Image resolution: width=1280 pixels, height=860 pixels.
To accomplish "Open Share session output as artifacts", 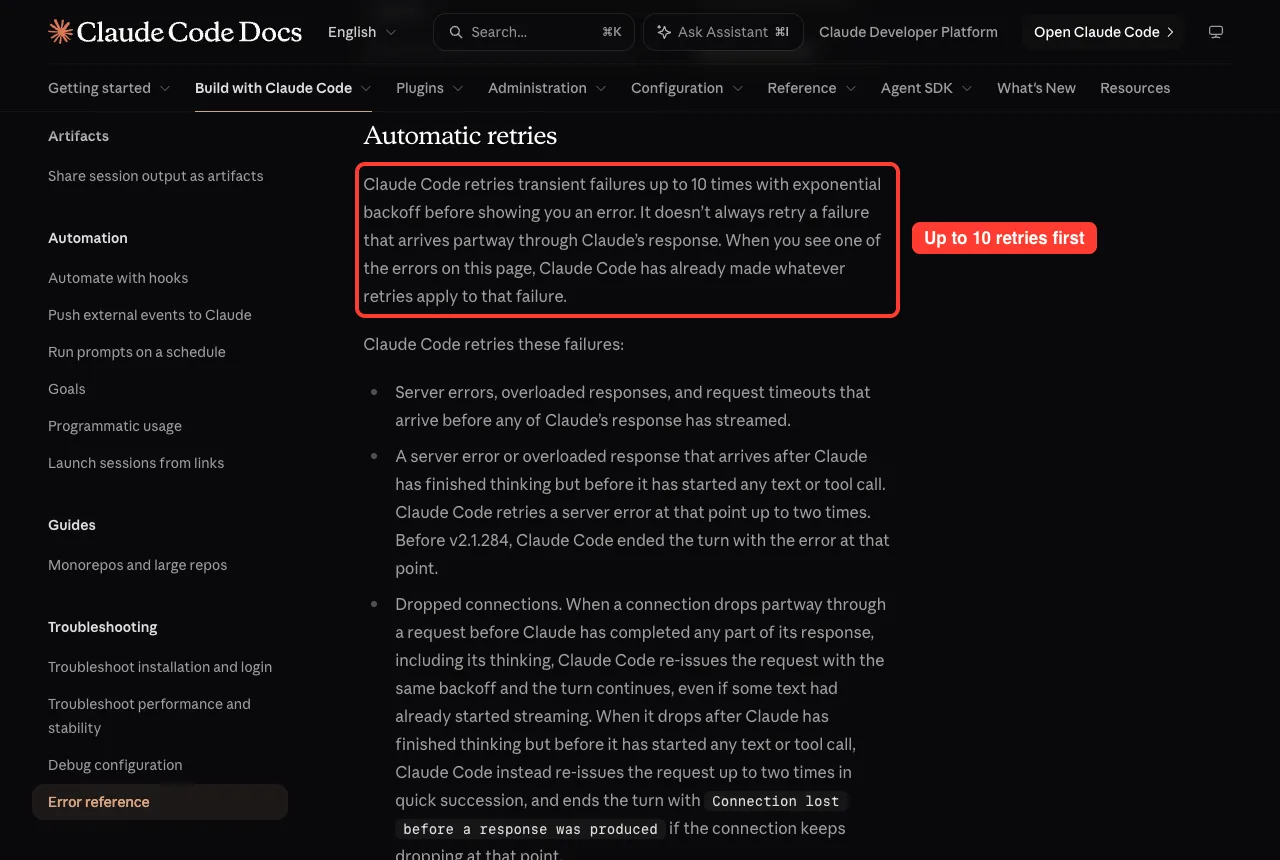I will tap(156, 176).
